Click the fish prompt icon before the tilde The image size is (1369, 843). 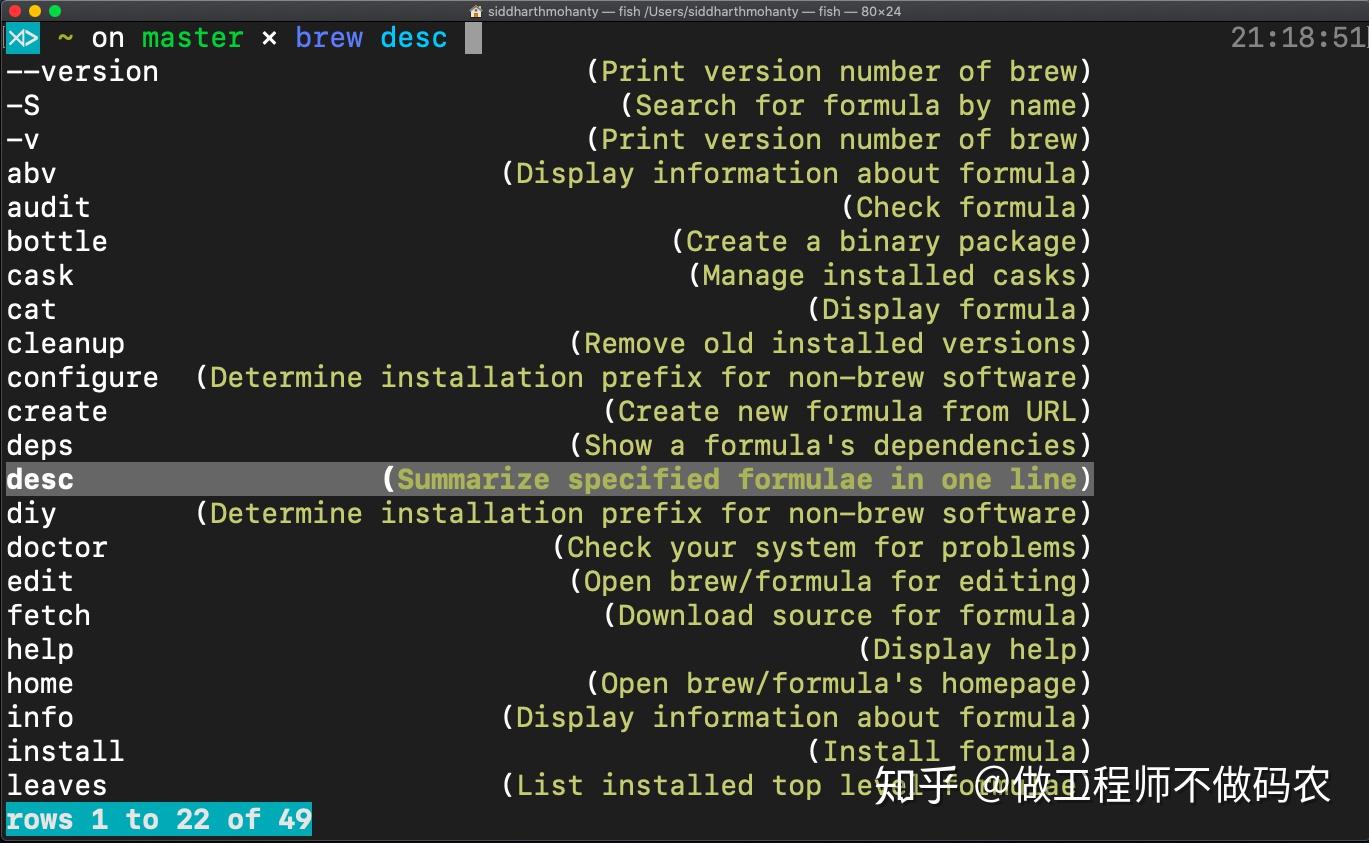(x=22, y=39)
